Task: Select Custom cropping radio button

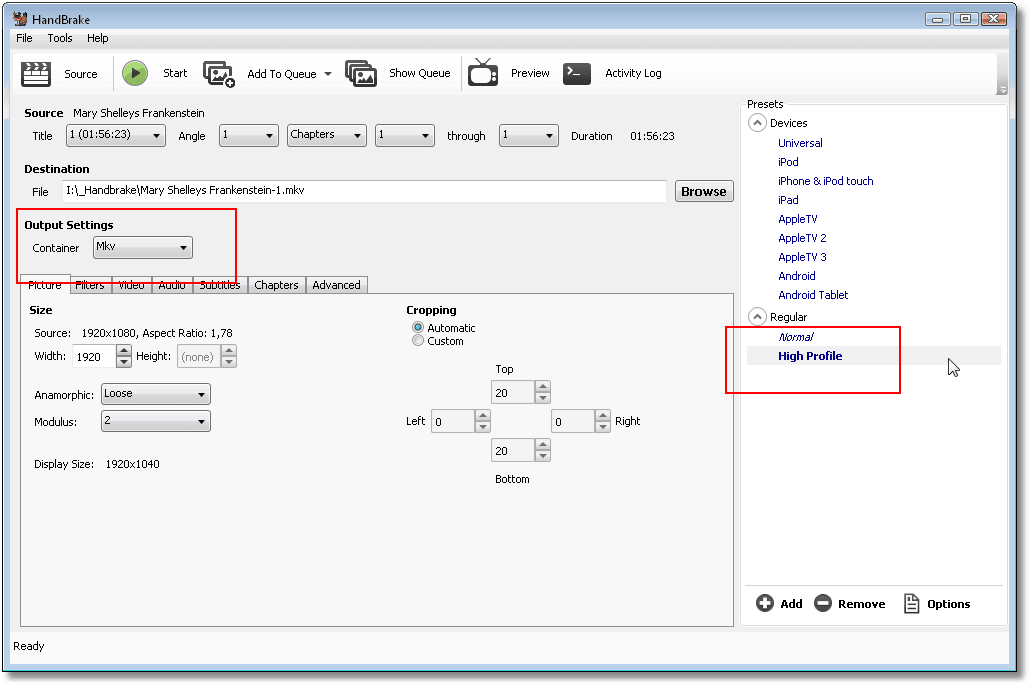Action: click(x=418, y=341)
